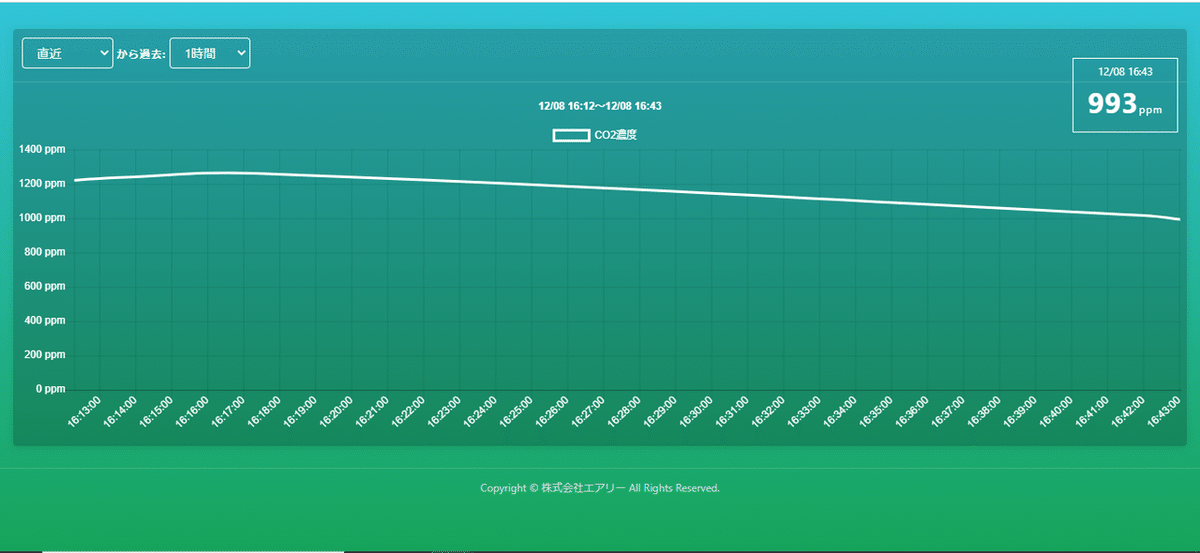Click the 800 ppm axis label
The width and height of the screenshot is (1200, 553).
tap(46, 252)
